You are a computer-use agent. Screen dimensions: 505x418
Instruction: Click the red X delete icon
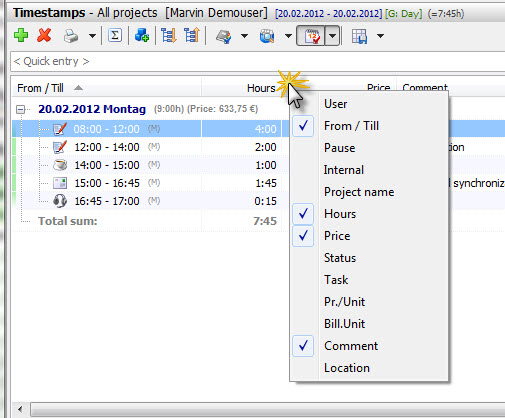44,35
